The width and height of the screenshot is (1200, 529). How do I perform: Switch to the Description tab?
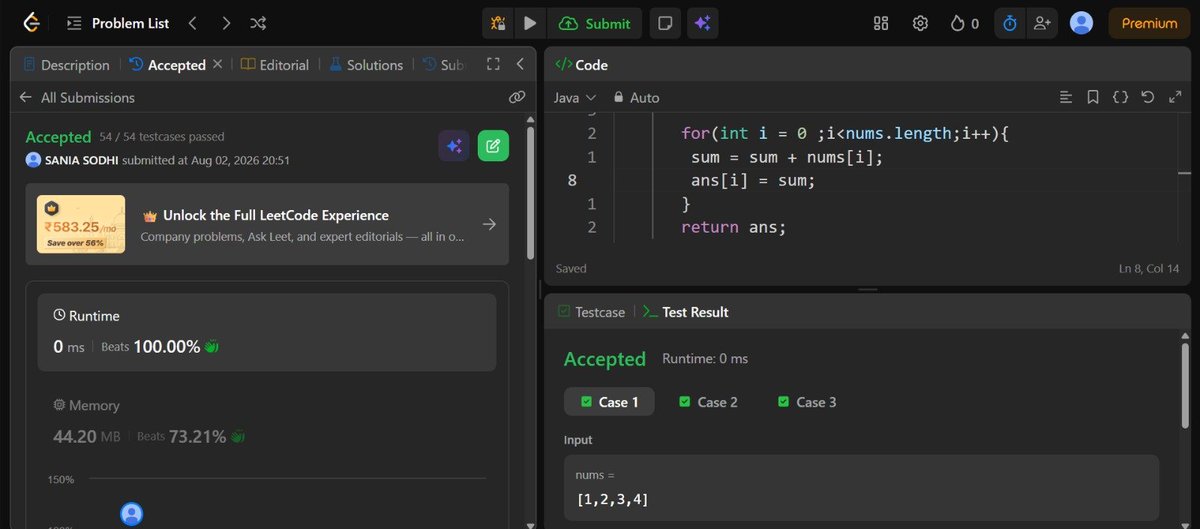click(x=66, y=65)
